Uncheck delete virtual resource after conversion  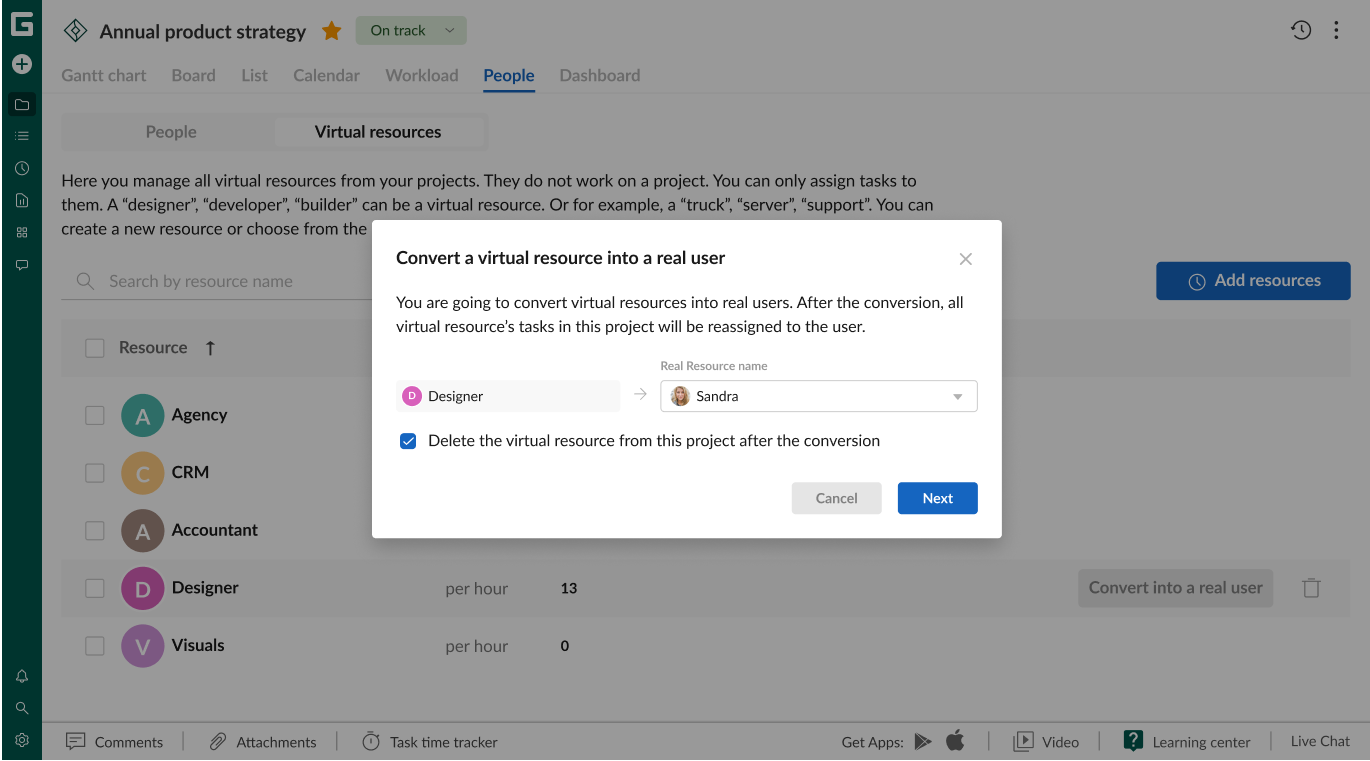click(x=408, y=440)
